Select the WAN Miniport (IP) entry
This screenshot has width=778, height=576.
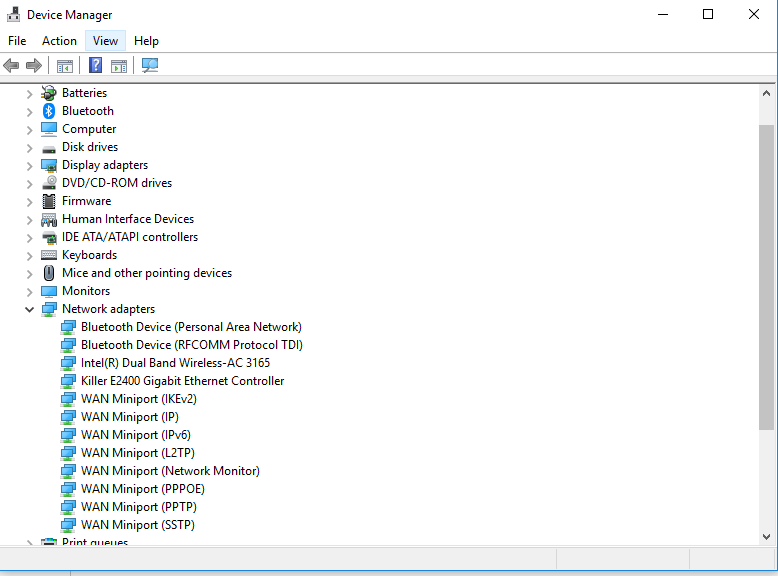[130, 417]
